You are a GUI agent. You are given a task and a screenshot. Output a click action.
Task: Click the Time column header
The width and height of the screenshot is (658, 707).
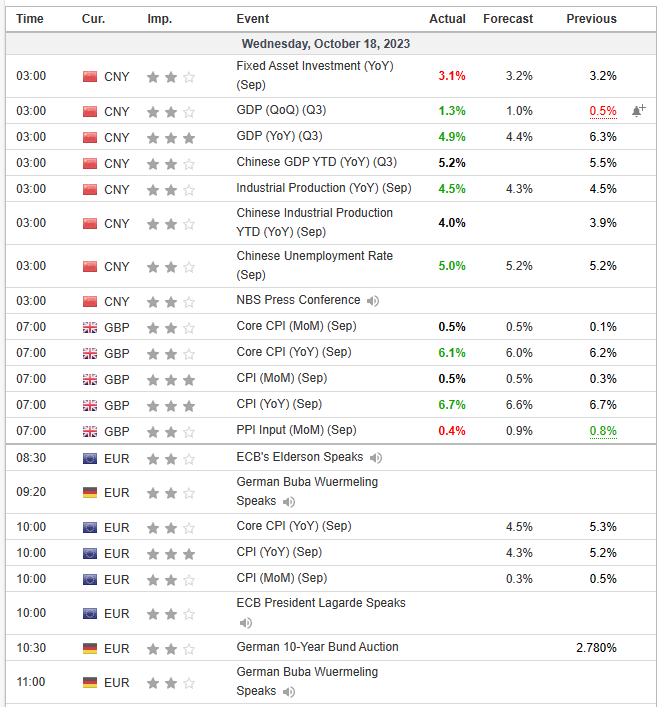(30, 19)
